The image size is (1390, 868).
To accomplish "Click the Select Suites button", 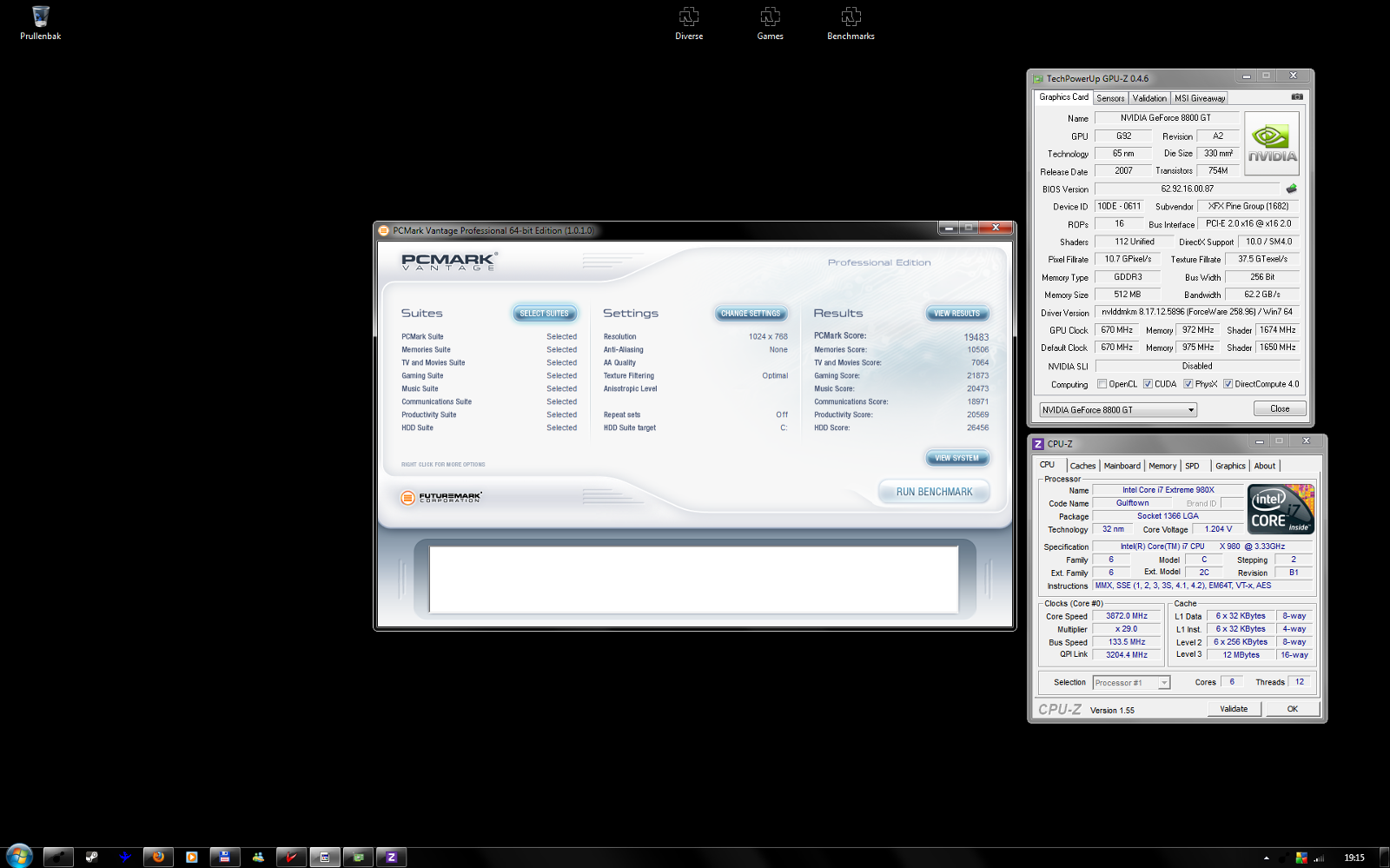I will point(545,314).
